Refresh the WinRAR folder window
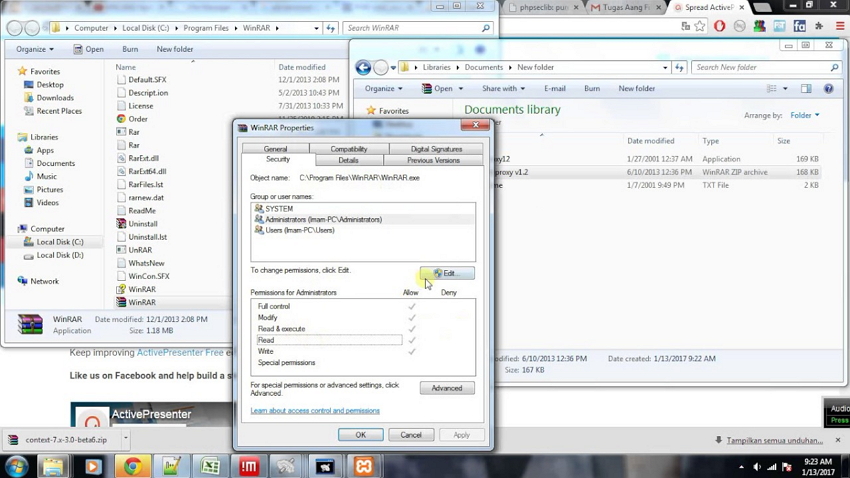The height and width of the screenshot is (478, 850). tap(331, 28)
